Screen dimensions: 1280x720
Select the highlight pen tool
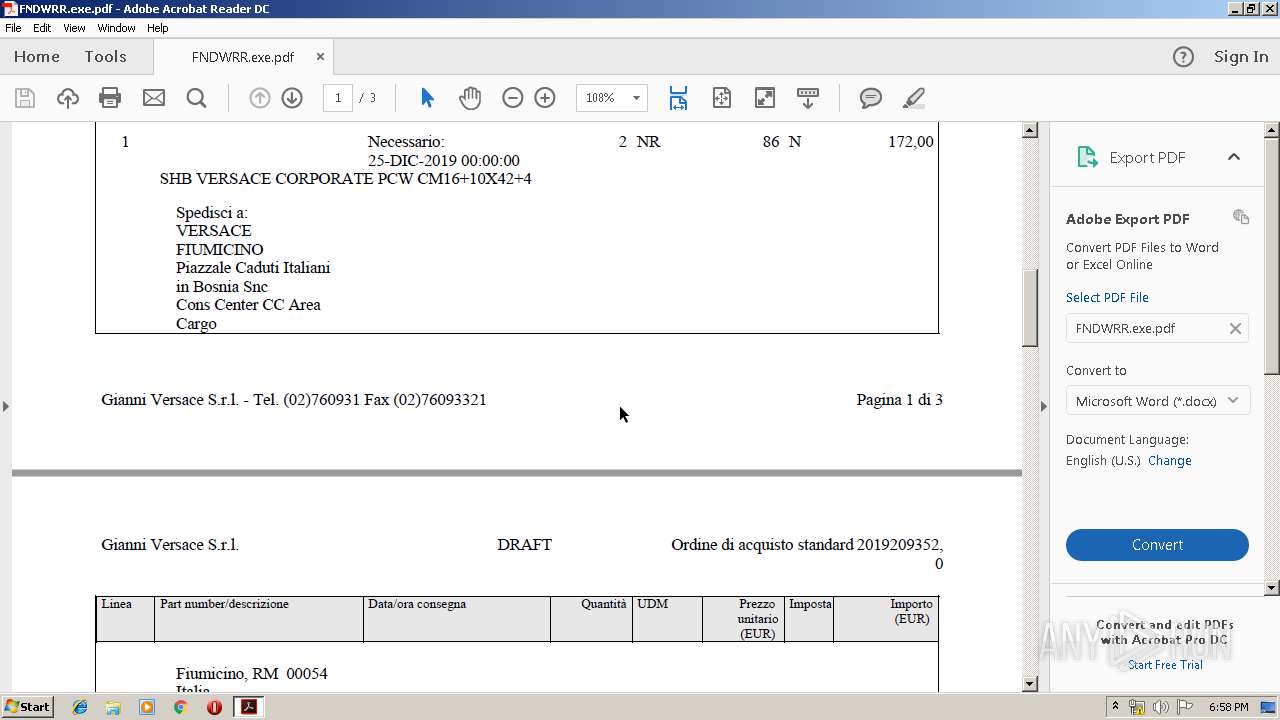coord(913,98)
